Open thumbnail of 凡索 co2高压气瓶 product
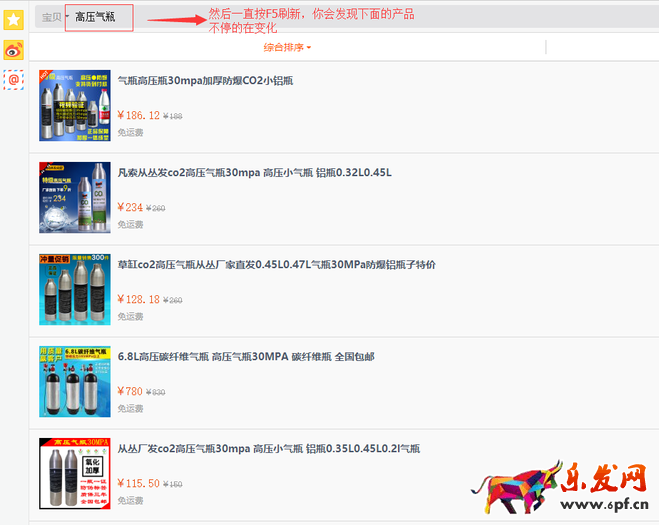The image size is (659, 525). click(75, 198)
